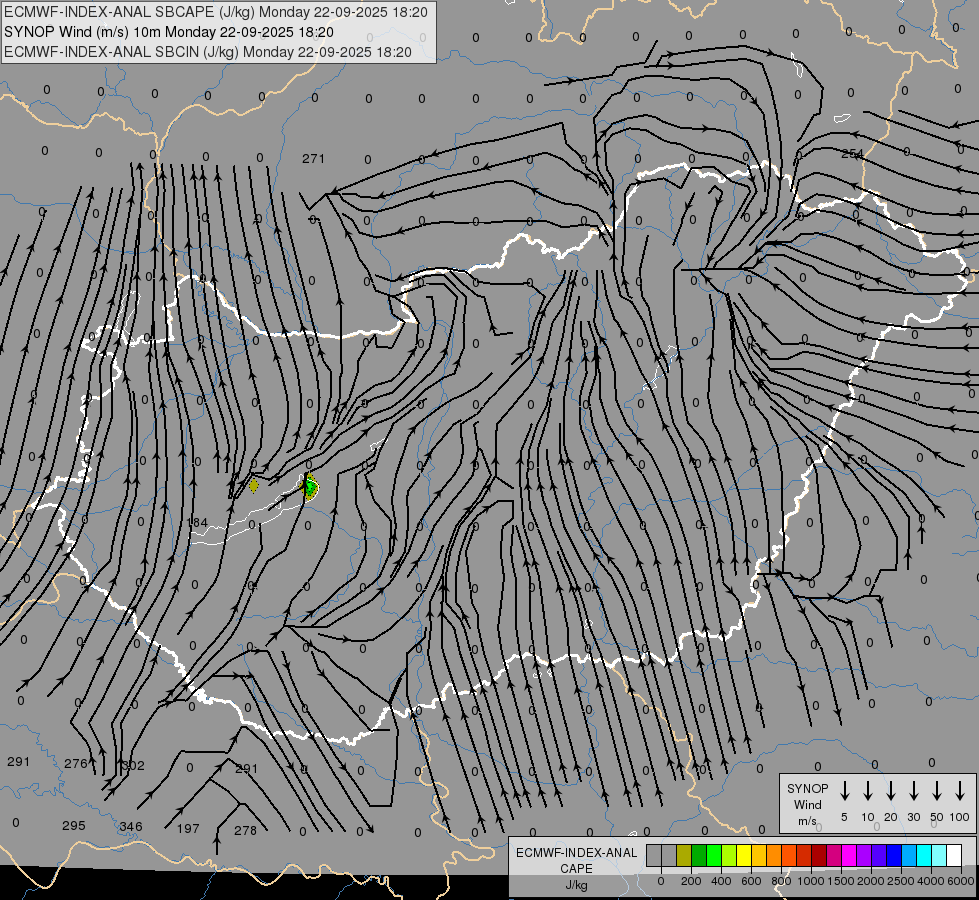Click the small olive CAPE spot on map

(x=254, y=485)
